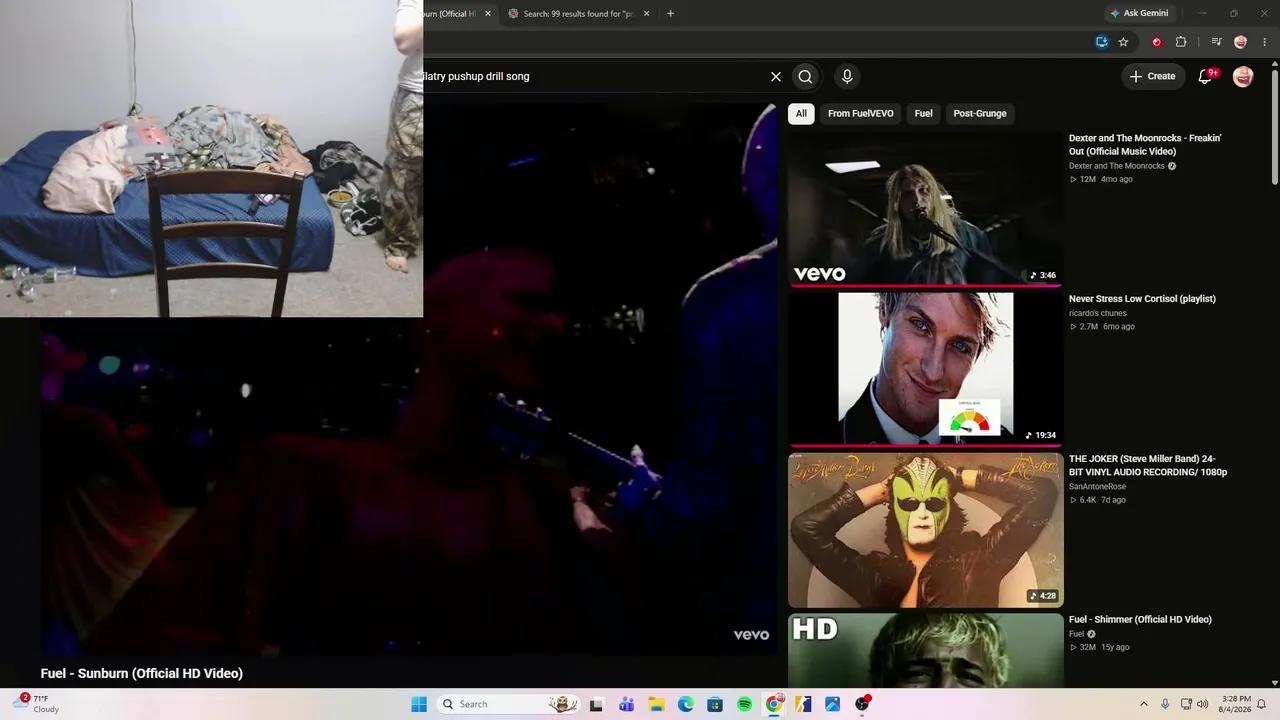Open a new browser tab
1280x720 pixels.
[670, 14]
